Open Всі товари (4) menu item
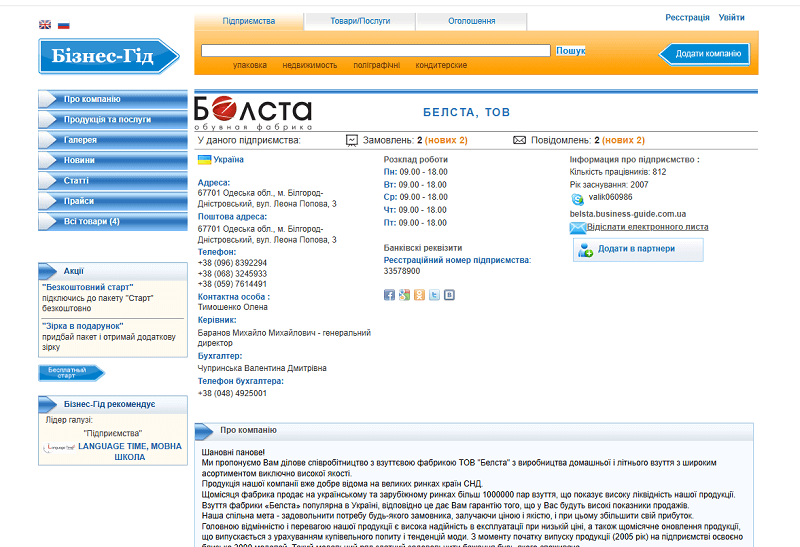This screenshot has width=800, height=547. pos(113,221)
